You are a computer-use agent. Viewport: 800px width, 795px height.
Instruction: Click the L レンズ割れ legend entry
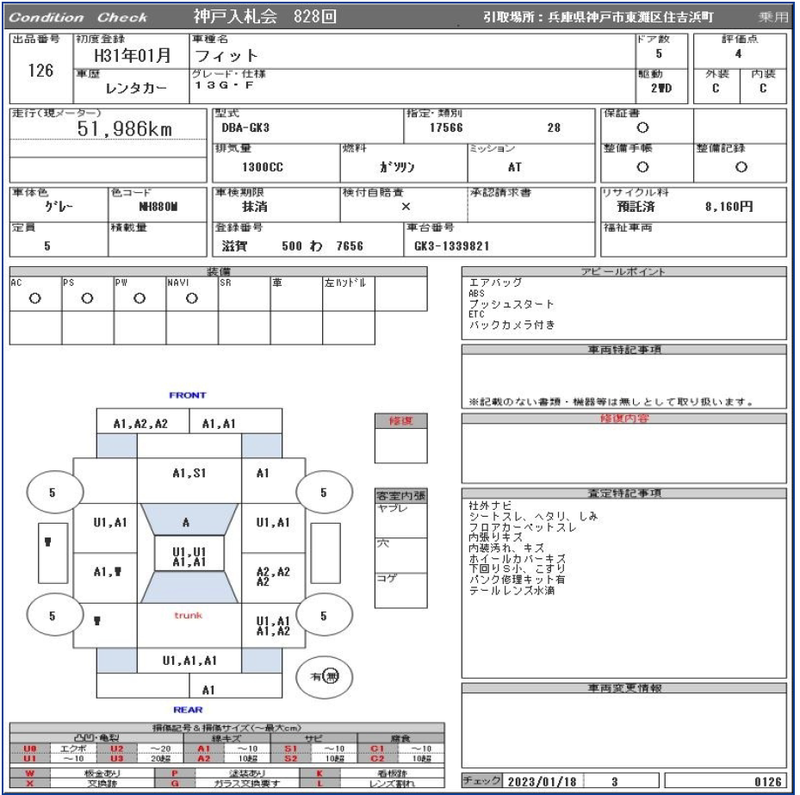[371, 783]
